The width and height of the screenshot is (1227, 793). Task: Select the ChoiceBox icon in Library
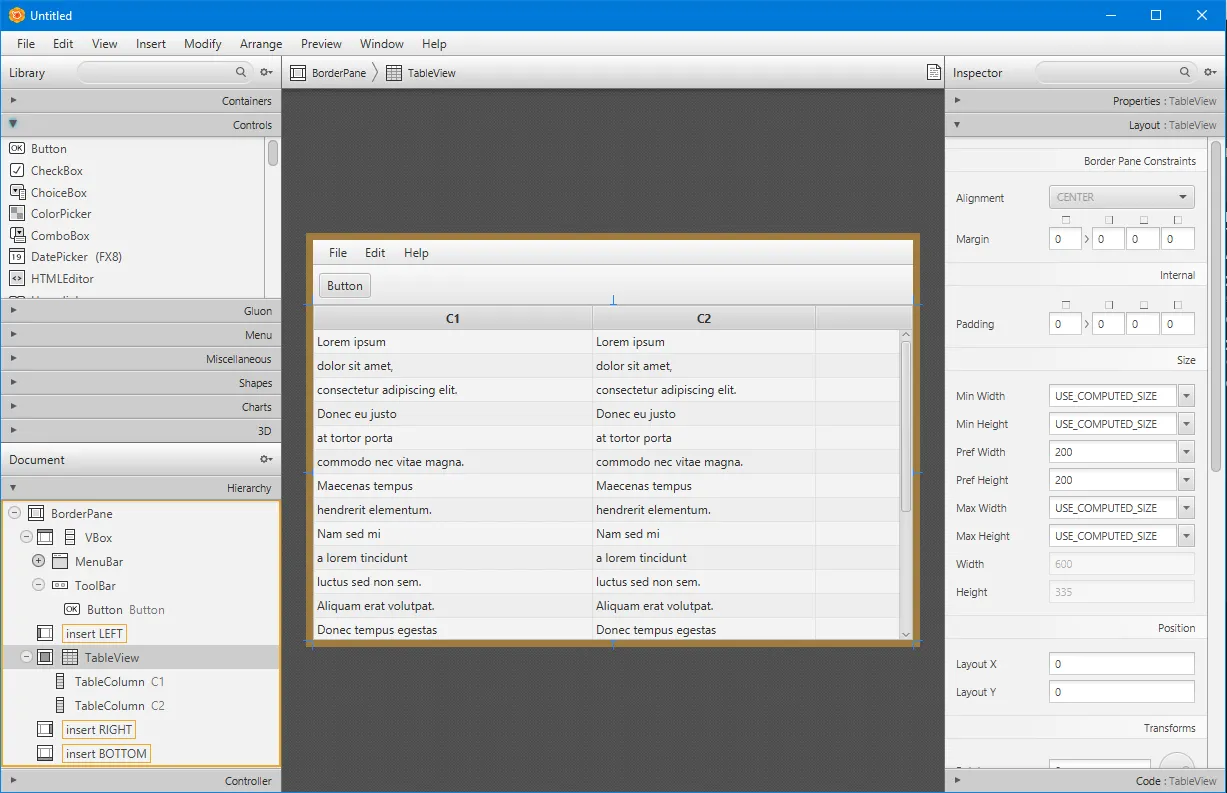[16, 192]
